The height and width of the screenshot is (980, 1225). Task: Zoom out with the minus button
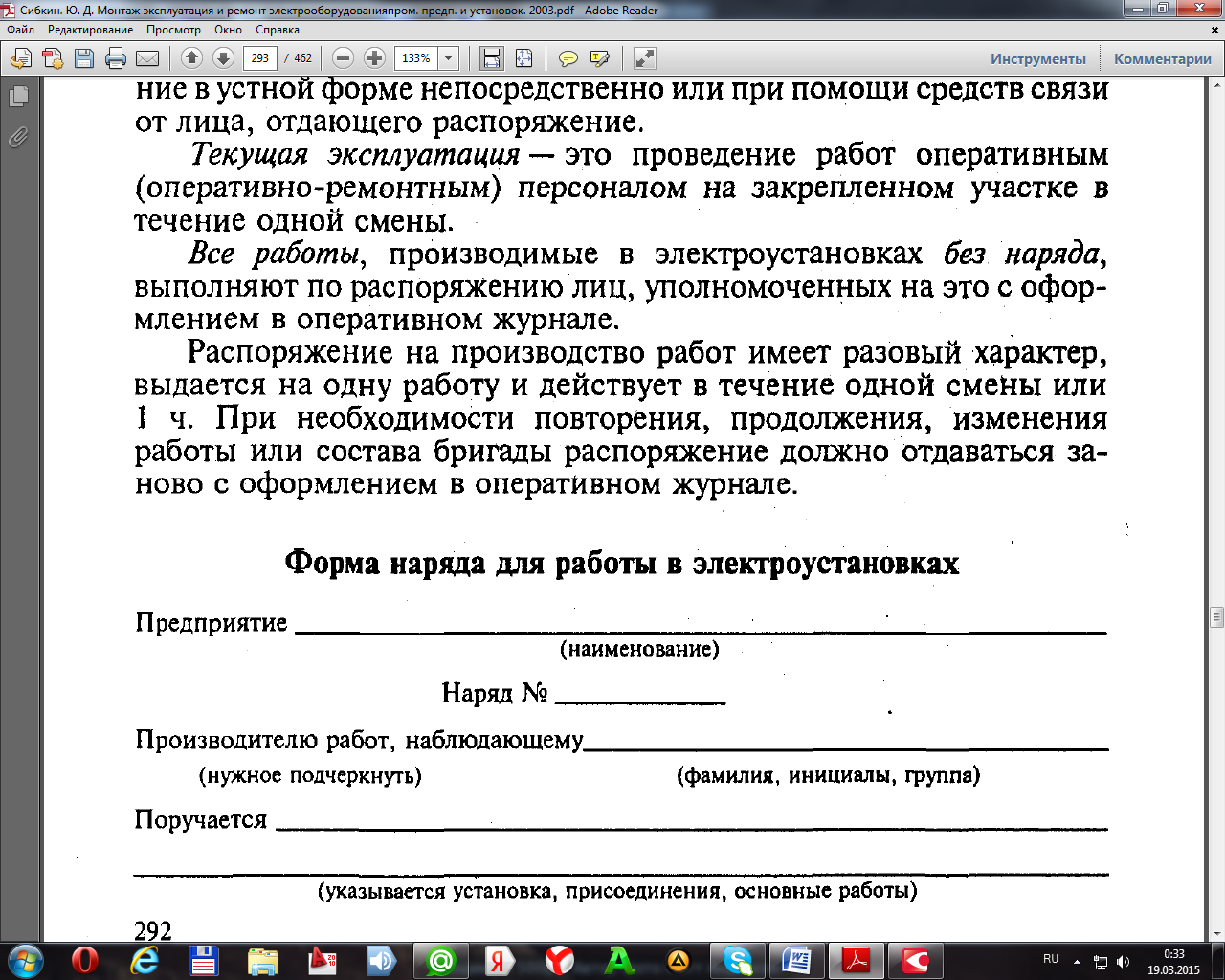(x=344, y=58)
